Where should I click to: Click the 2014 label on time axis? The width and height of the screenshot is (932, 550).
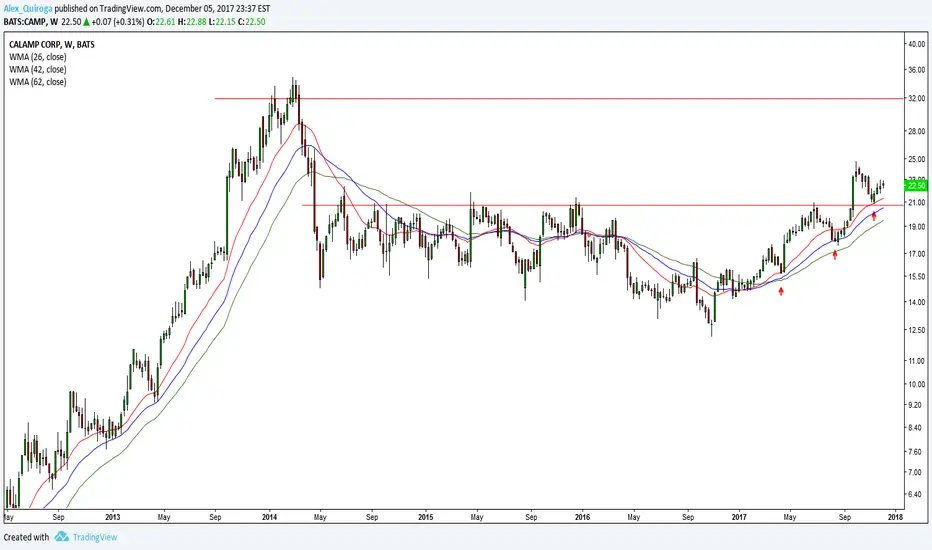pos(269,517)
